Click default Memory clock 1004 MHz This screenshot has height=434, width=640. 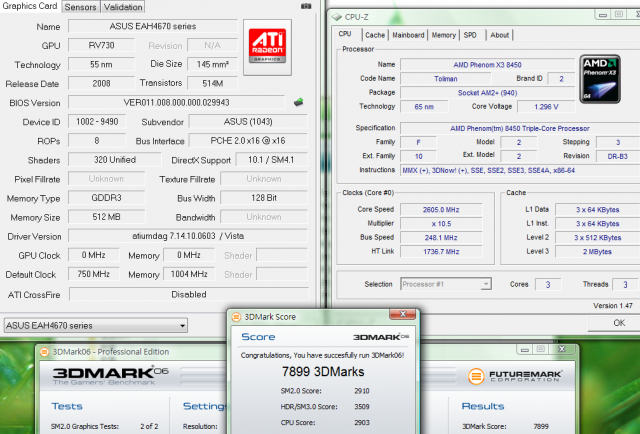(189, 274)
